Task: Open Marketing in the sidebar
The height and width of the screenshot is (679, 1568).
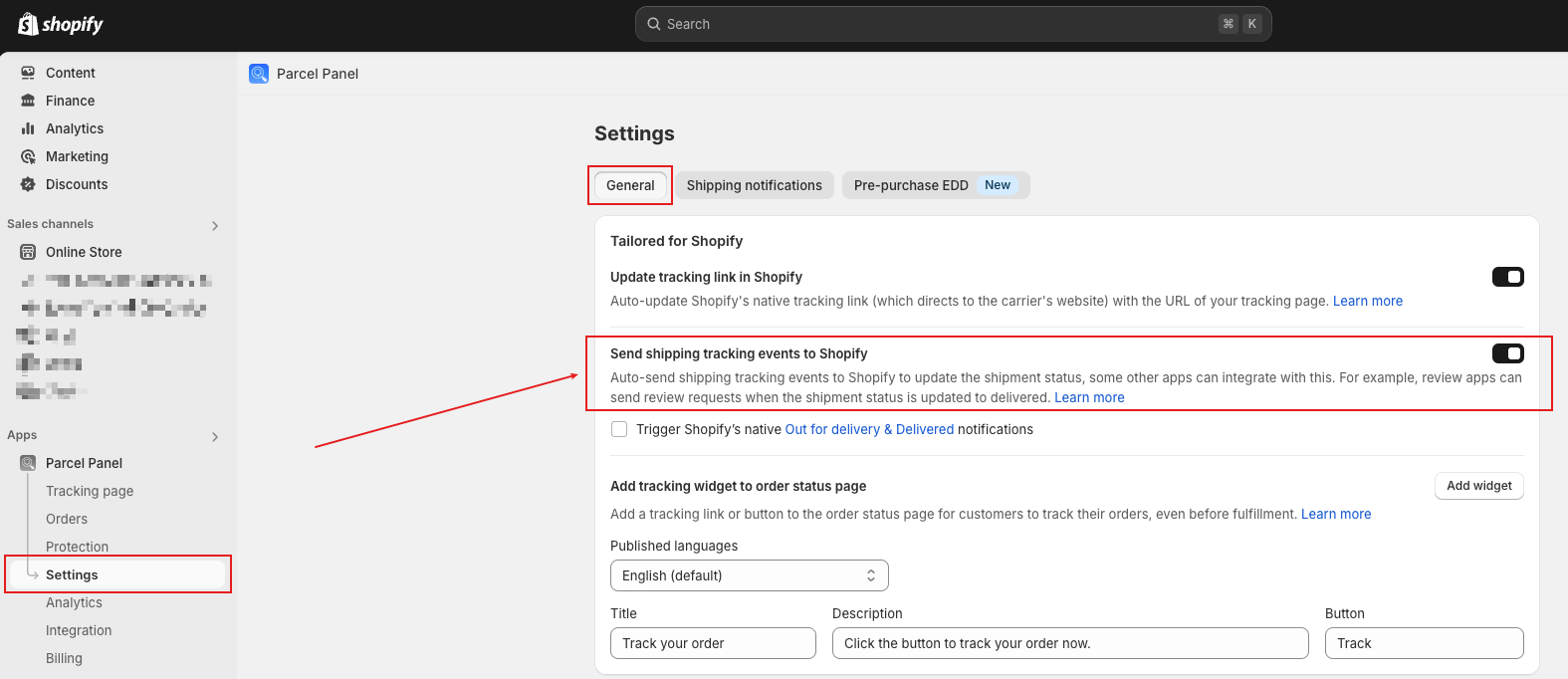Action: tap(77, 156)
